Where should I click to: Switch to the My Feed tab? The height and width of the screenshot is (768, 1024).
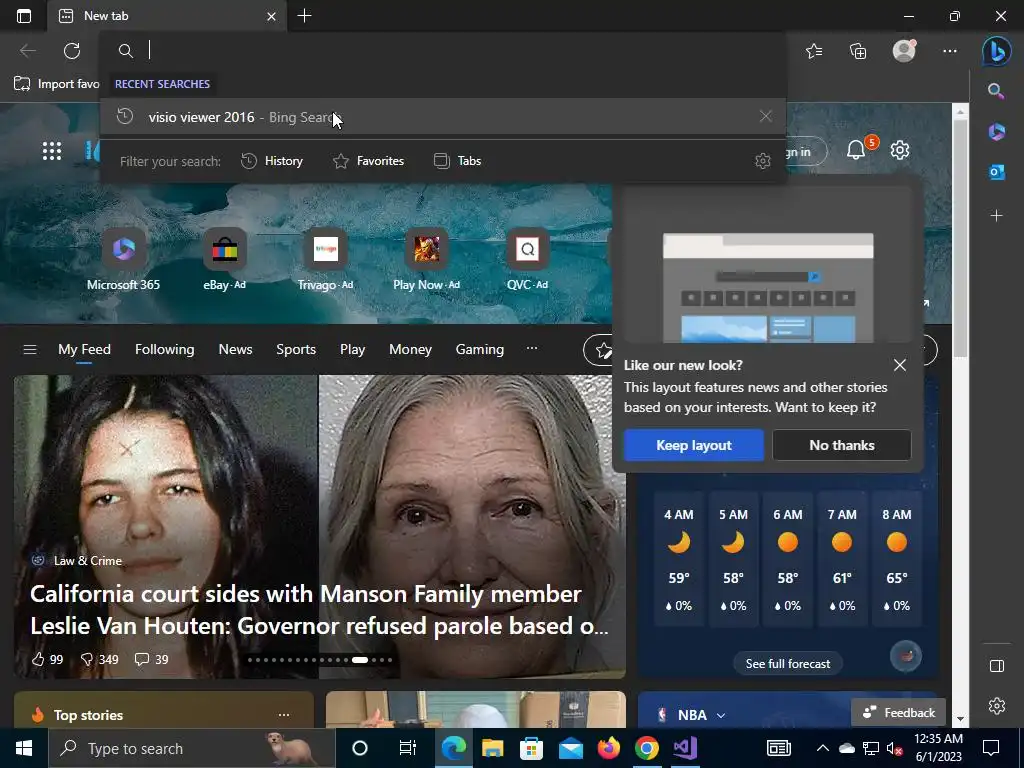tap(84, 349)
